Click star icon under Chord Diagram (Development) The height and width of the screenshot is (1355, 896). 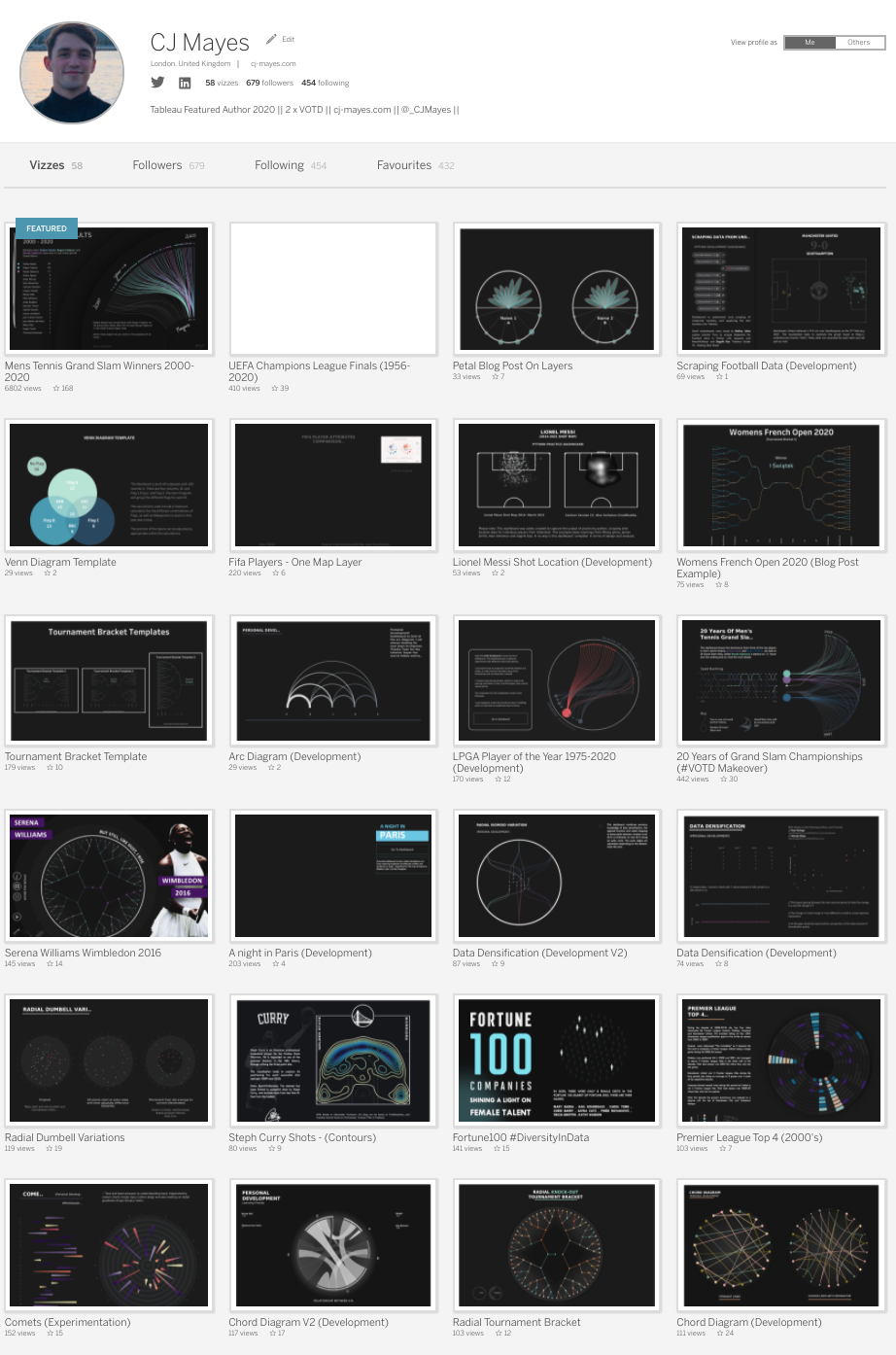720,1334
